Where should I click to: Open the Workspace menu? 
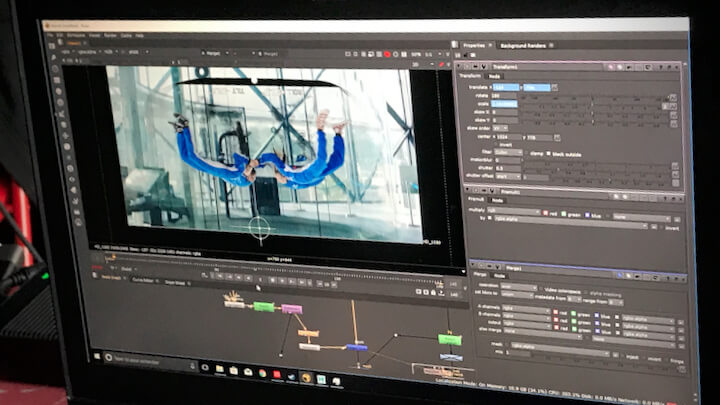pos(76,35)
